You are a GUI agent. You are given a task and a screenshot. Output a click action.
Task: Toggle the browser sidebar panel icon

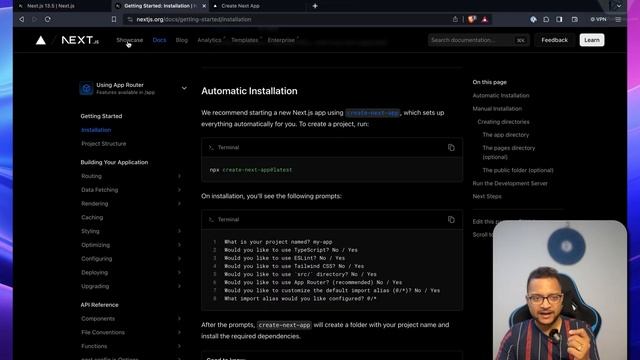tap(559, 19)
